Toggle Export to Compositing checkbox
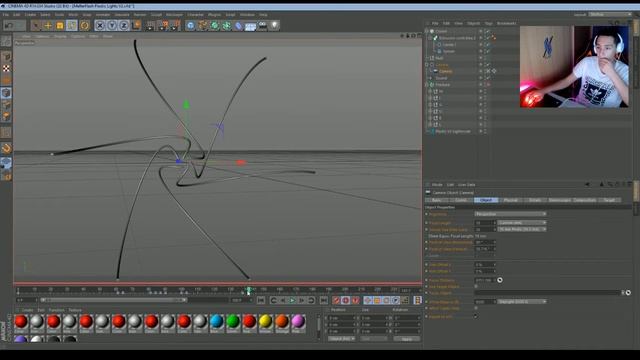The height and width of the screenshot is (360, 640). [476, 316]
